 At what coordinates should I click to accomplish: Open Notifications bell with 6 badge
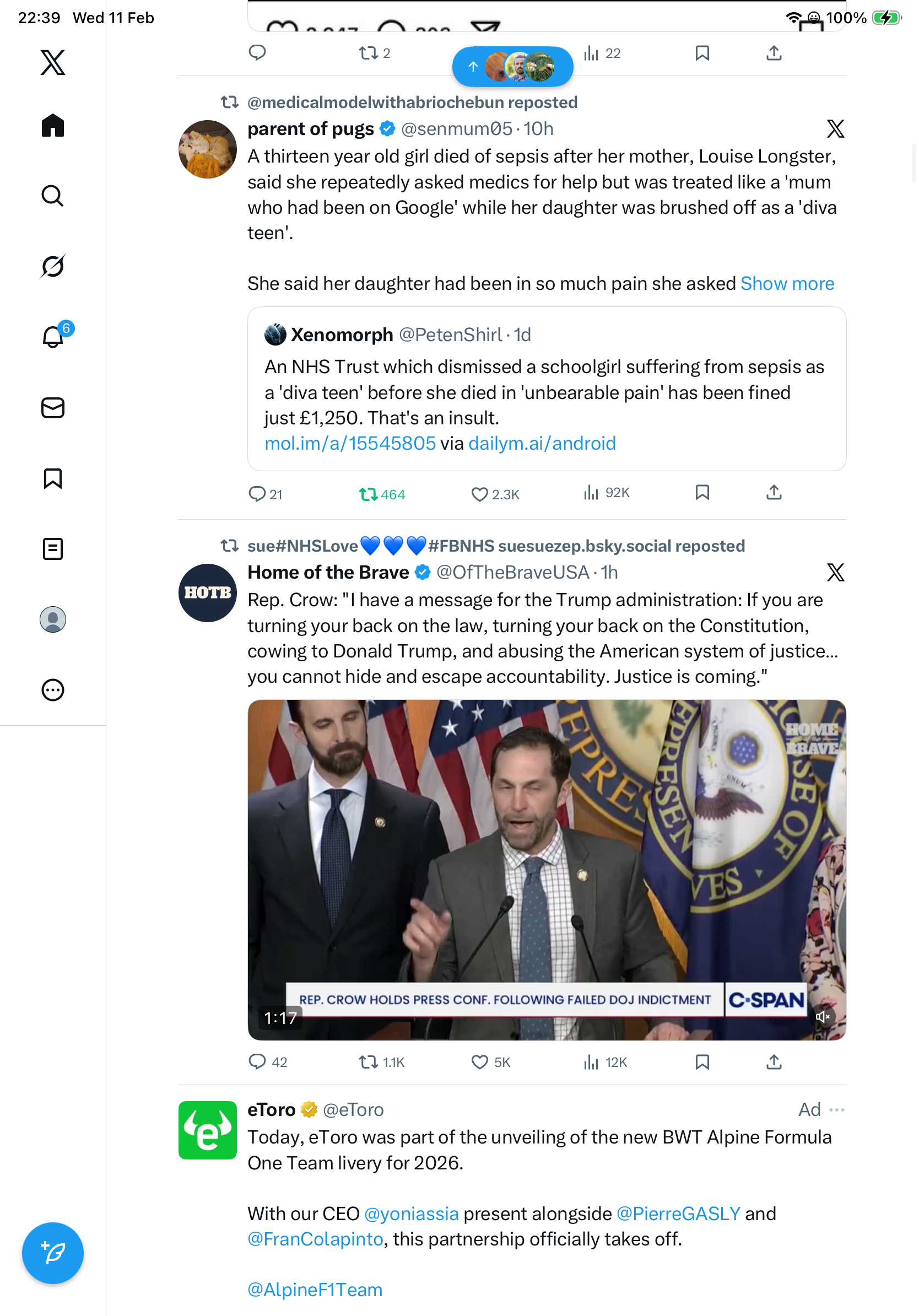(53, 337)
